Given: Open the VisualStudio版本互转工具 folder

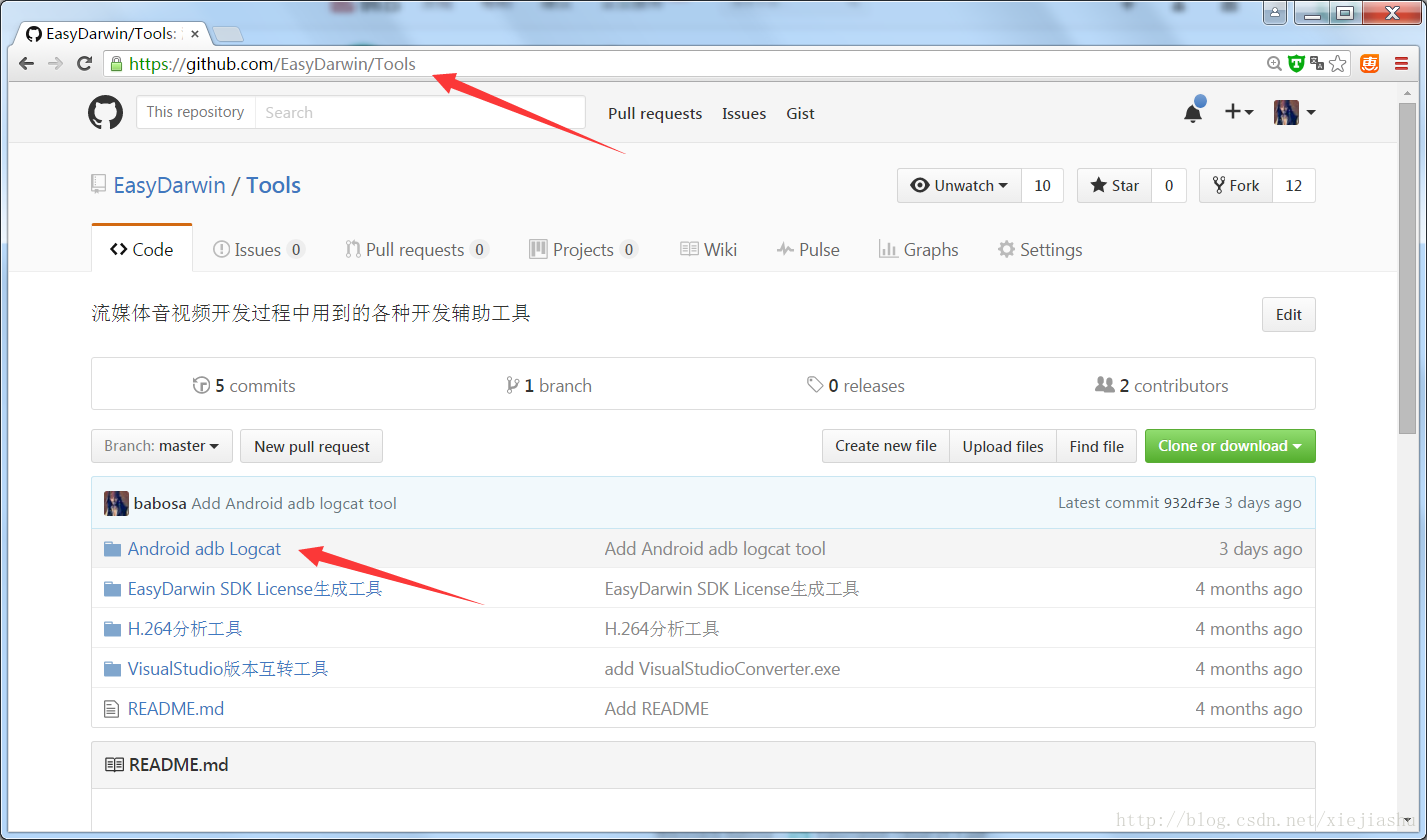Looking at the screenshot, I should [228, 668].
